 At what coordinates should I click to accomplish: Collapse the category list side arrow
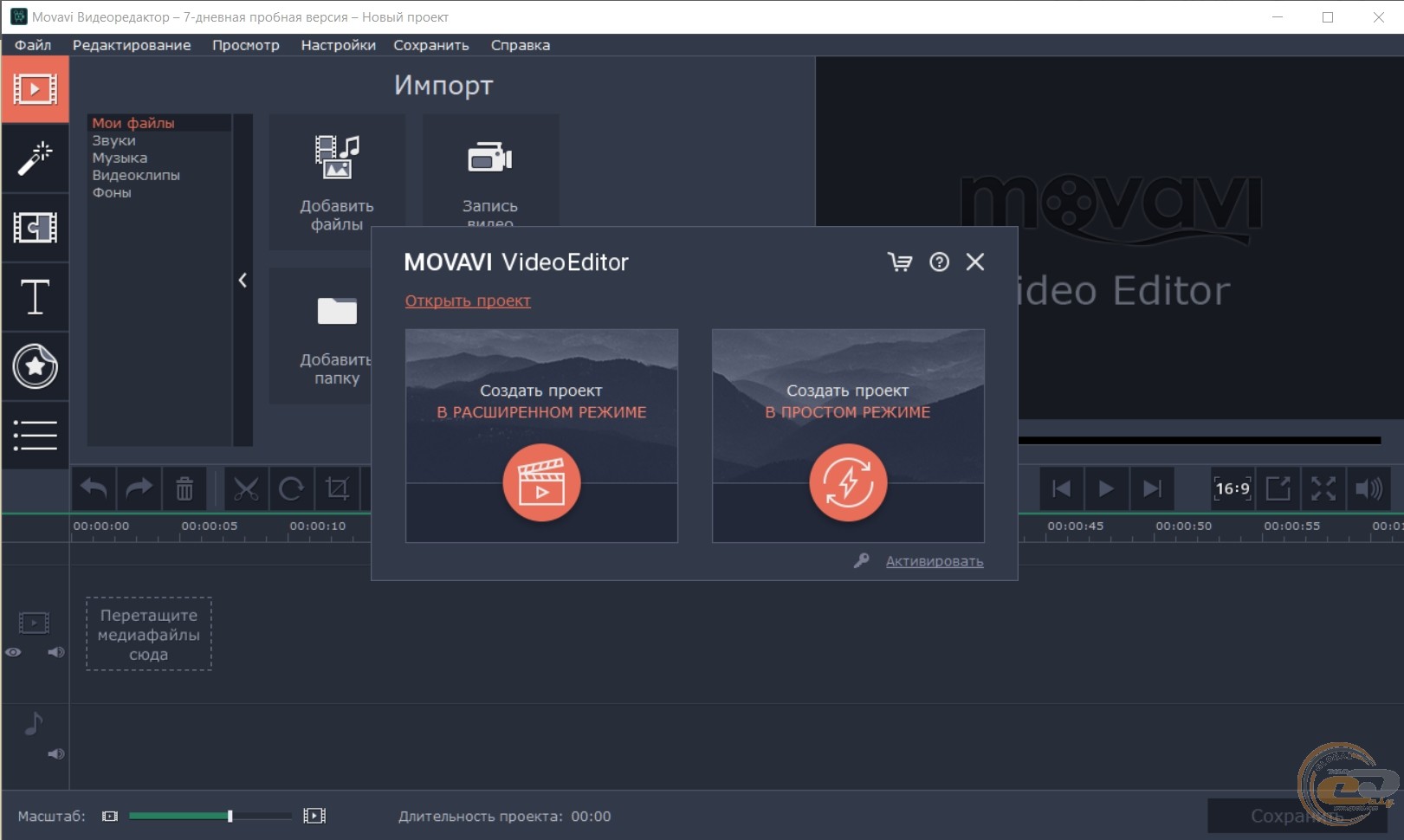point(243,280)
